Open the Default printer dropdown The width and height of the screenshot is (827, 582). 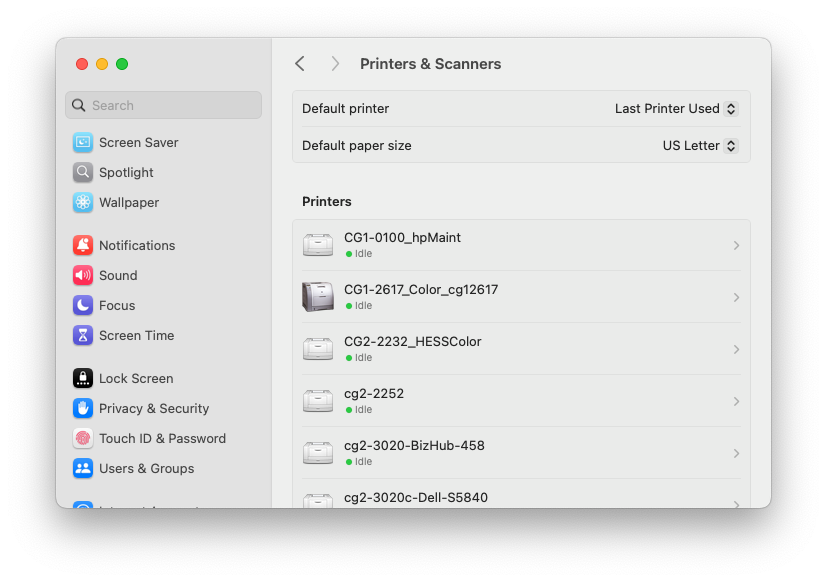click(x=676, y=109)
